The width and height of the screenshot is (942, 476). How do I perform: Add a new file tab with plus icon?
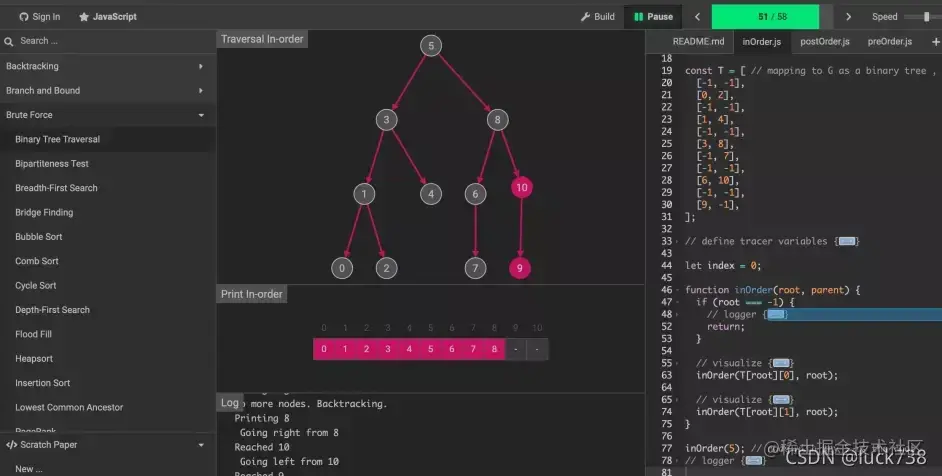(935, 41)
